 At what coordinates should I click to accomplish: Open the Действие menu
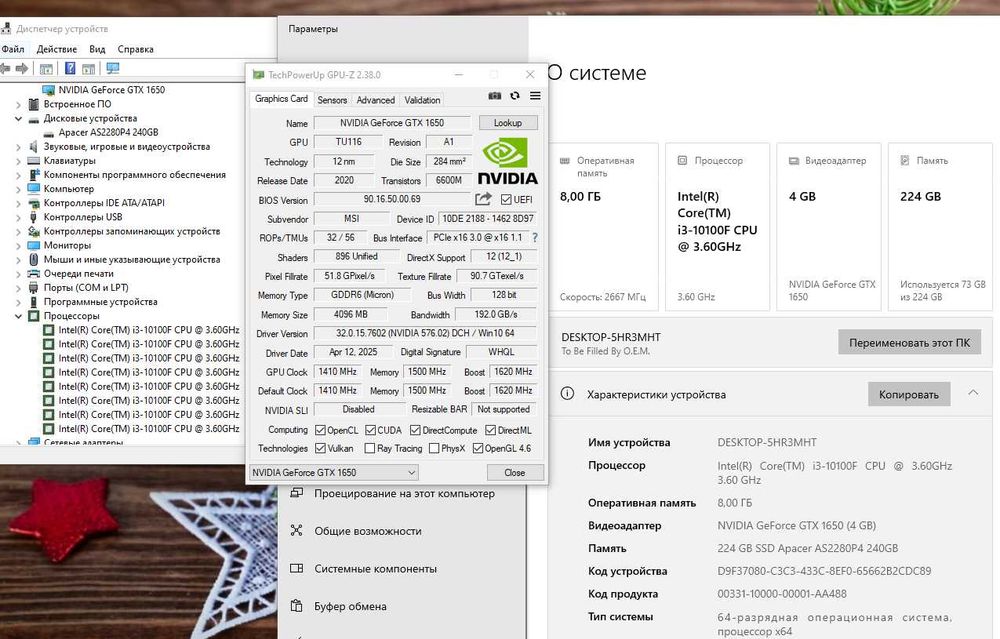(57, 49)
